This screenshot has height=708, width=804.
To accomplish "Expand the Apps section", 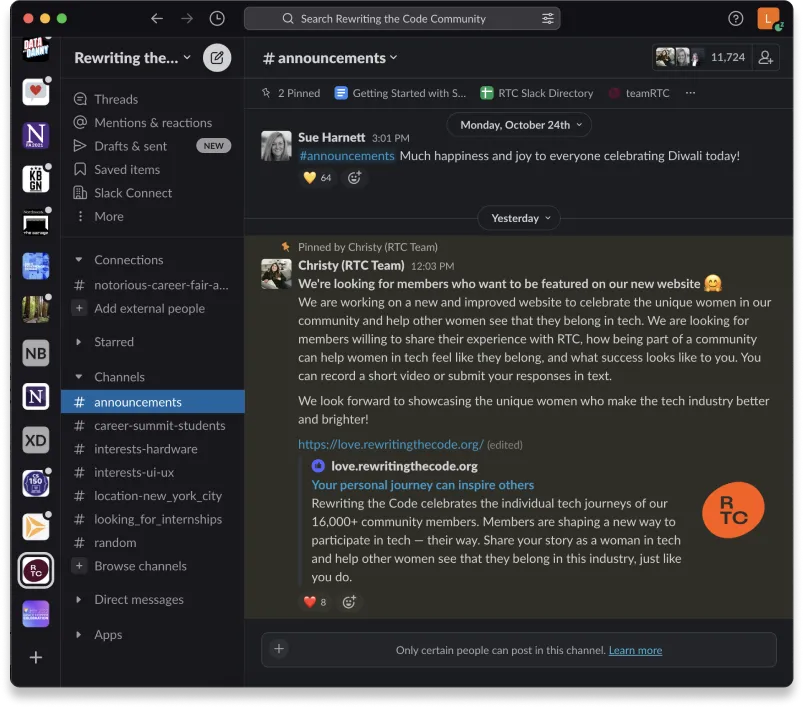I will [x=78, y=634].
